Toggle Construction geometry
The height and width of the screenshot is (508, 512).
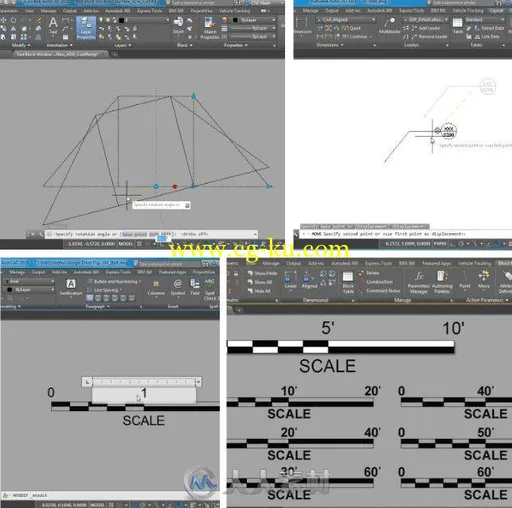pyautogui.click(x=376, y=282)
